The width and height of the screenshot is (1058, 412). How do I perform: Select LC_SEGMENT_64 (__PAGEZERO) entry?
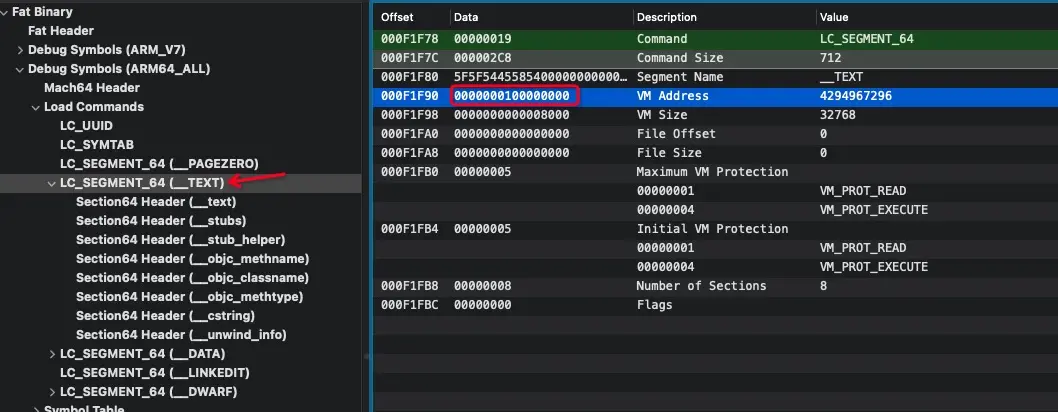coord(159,164)
